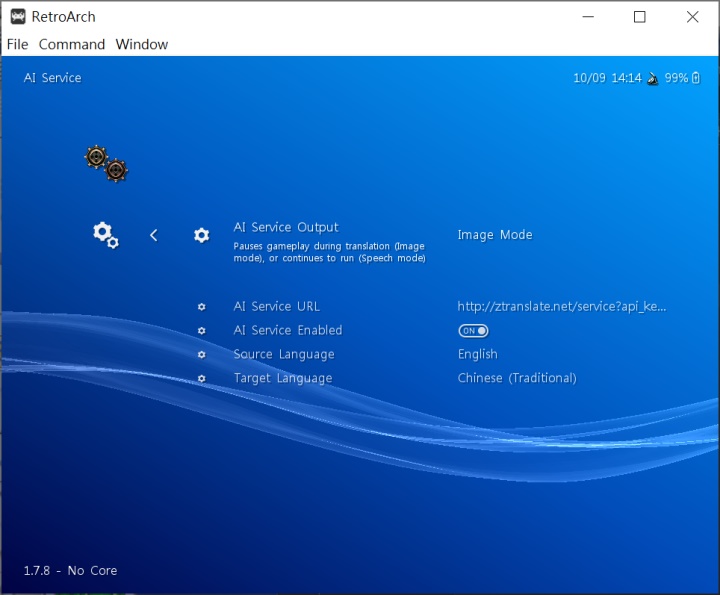The height and width of the screenshot is (595, 720).
Task: Click the 99% battery percentage
Action: [676, 78]
